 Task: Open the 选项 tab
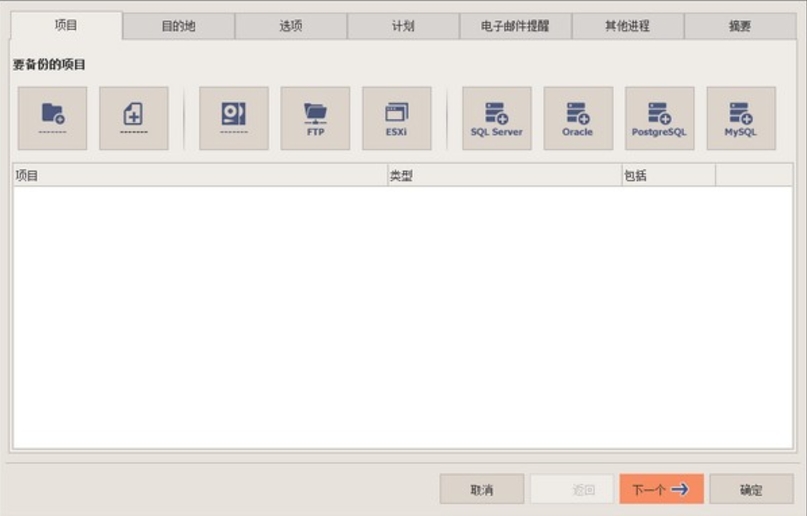[291, 26]
